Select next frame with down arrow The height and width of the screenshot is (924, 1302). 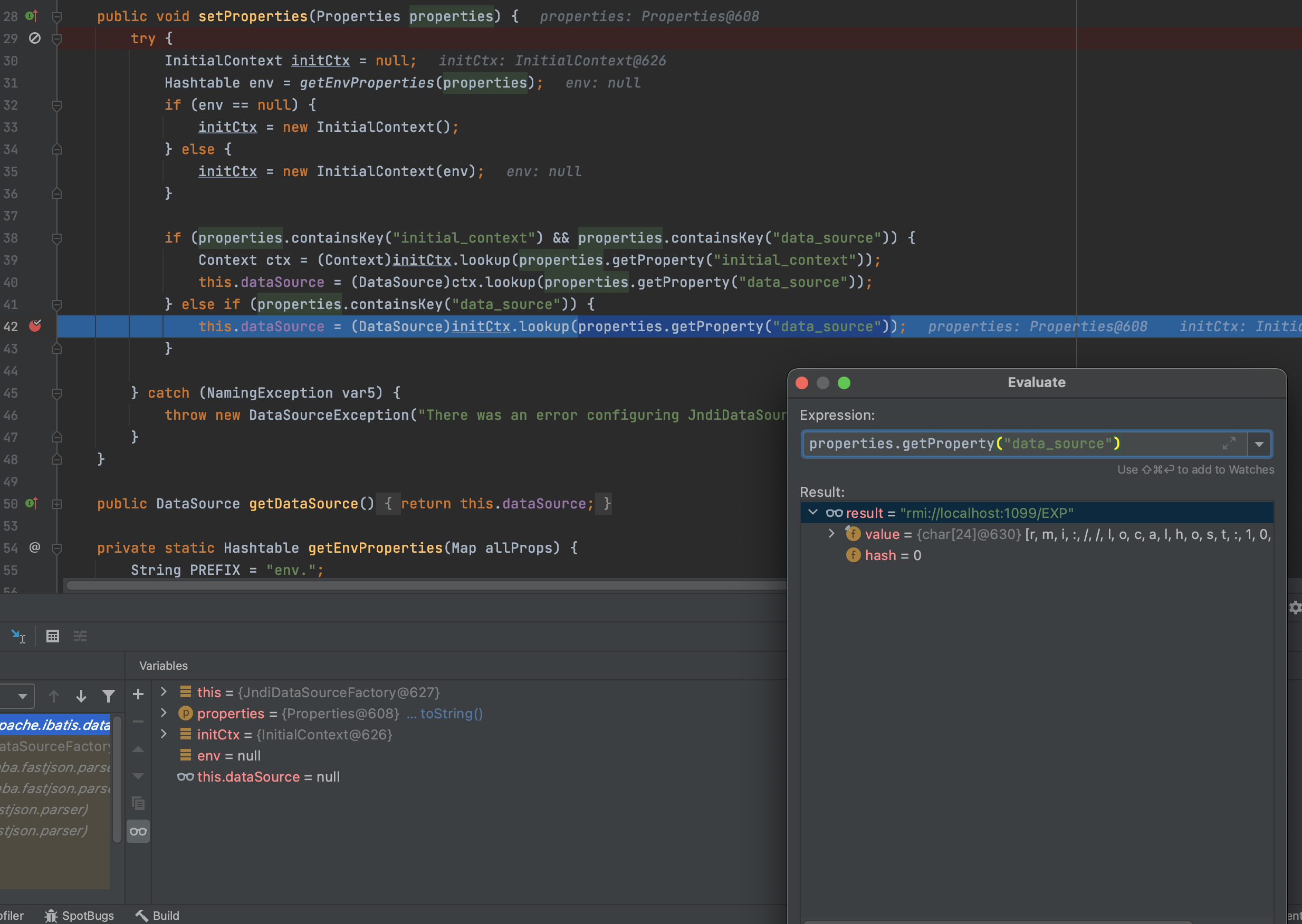(x=81, y=696)
